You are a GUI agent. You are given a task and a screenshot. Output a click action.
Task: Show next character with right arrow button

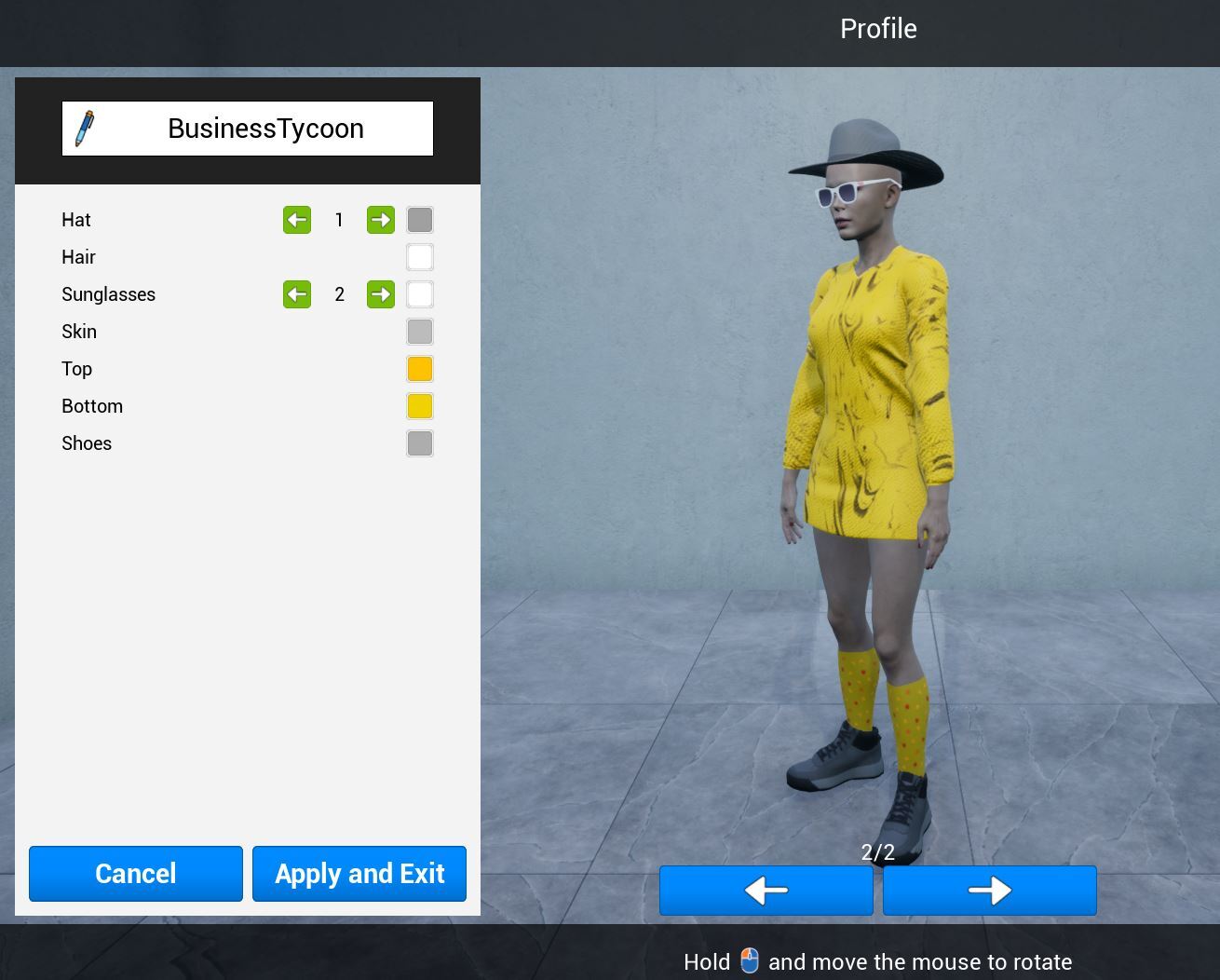(x=990, y=891)
